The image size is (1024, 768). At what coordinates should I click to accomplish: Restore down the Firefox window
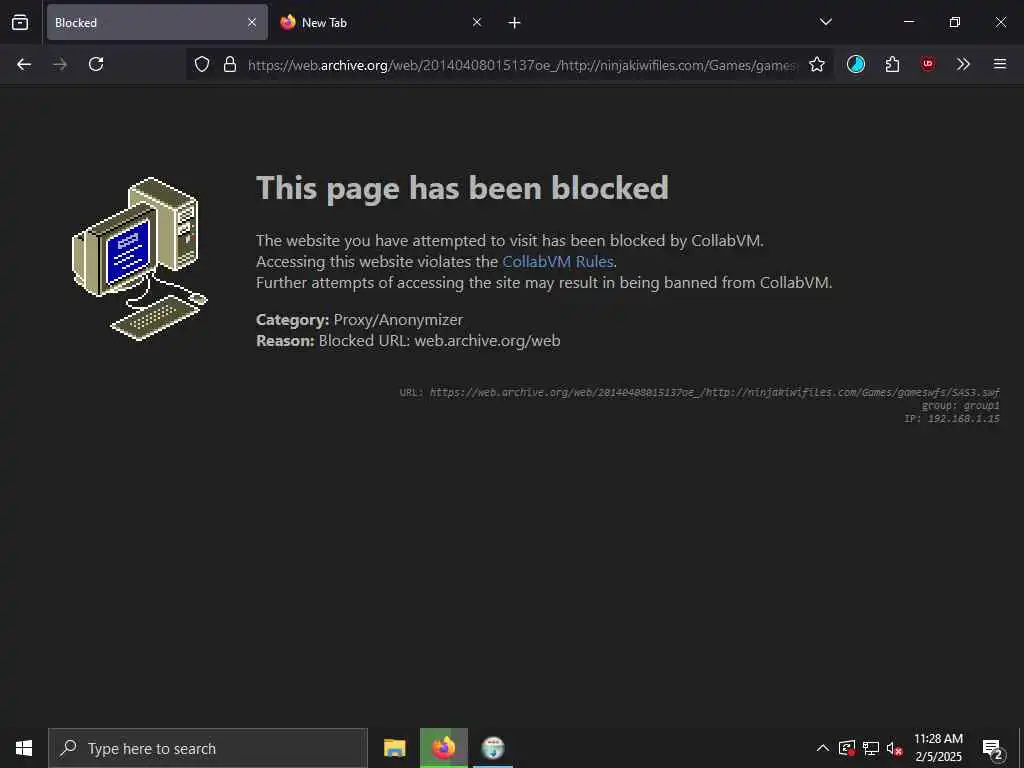coord(955,22)
